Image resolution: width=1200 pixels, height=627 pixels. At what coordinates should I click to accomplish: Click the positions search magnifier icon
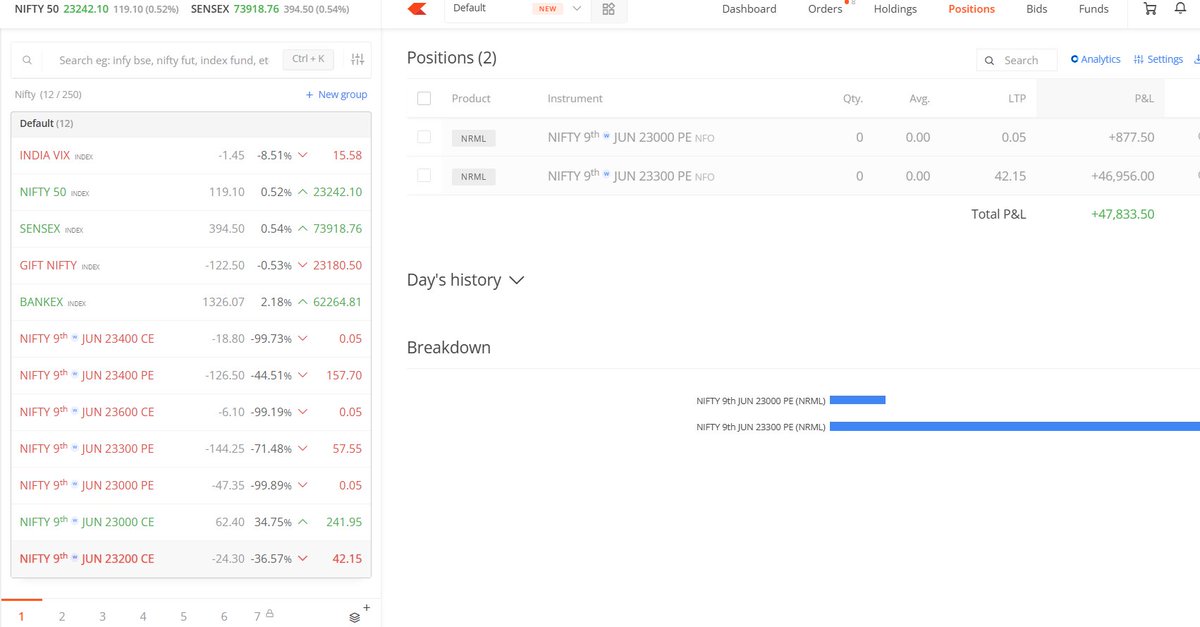(x=990, y=60)
